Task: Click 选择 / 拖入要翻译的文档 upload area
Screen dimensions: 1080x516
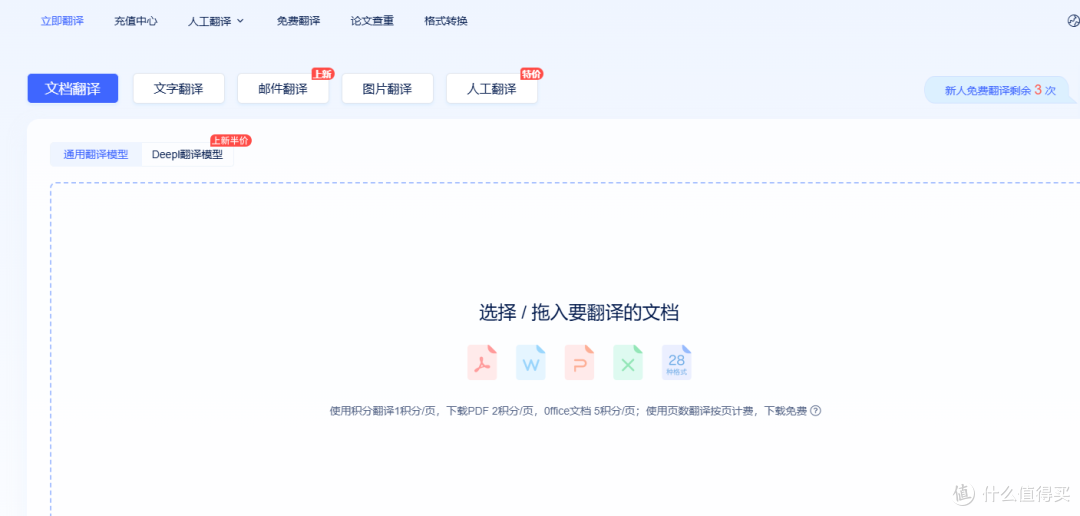Action: click(579, 313)
